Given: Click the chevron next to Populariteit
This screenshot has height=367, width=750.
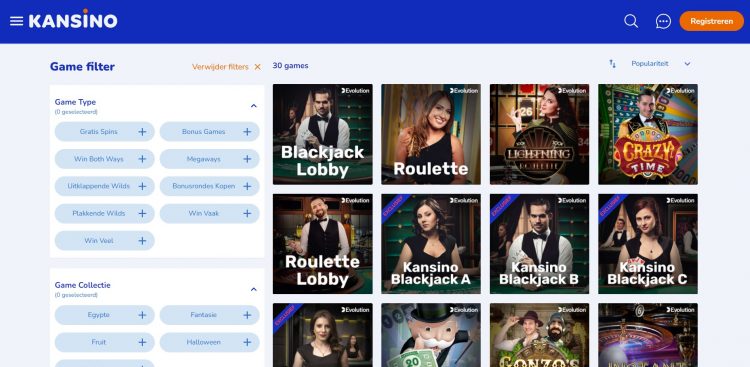Looking at the screenshot, I should pyautogui.click(x=687, y=64).
